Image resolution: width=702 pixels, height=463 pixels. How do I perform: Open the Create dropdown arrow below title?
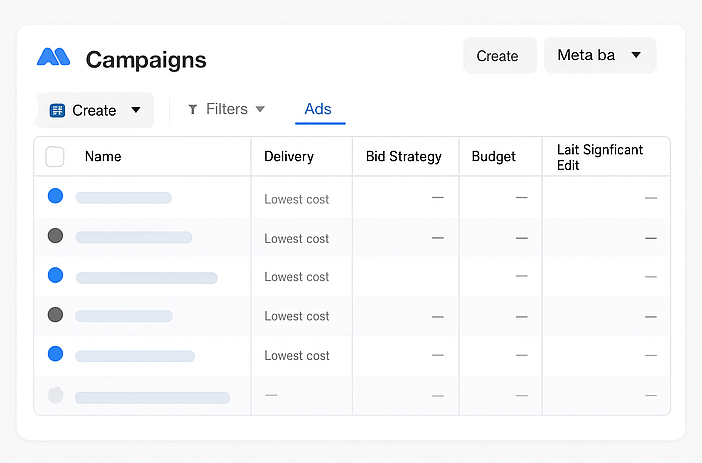pos(136,110)
